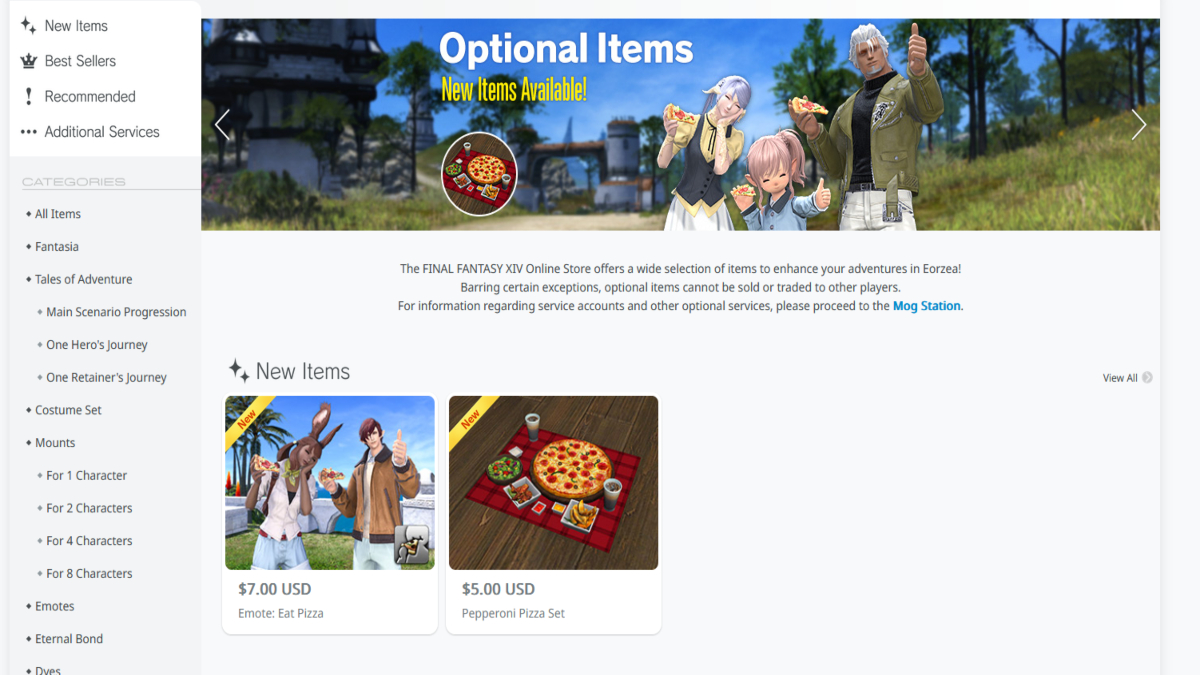Click the Recommended exclamation mark icon
Image resolution: width=1200 pixels, height=675 pixels.
(x=28, y=96)
